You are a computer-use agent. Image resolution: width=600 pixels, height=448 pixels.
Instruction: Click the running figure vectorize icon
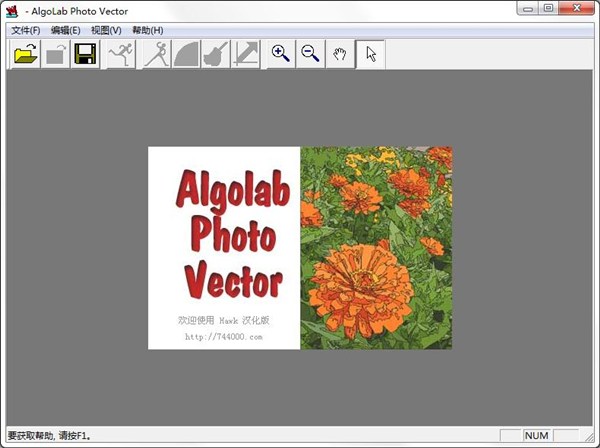pyautogui.click(x=121, y=54)
